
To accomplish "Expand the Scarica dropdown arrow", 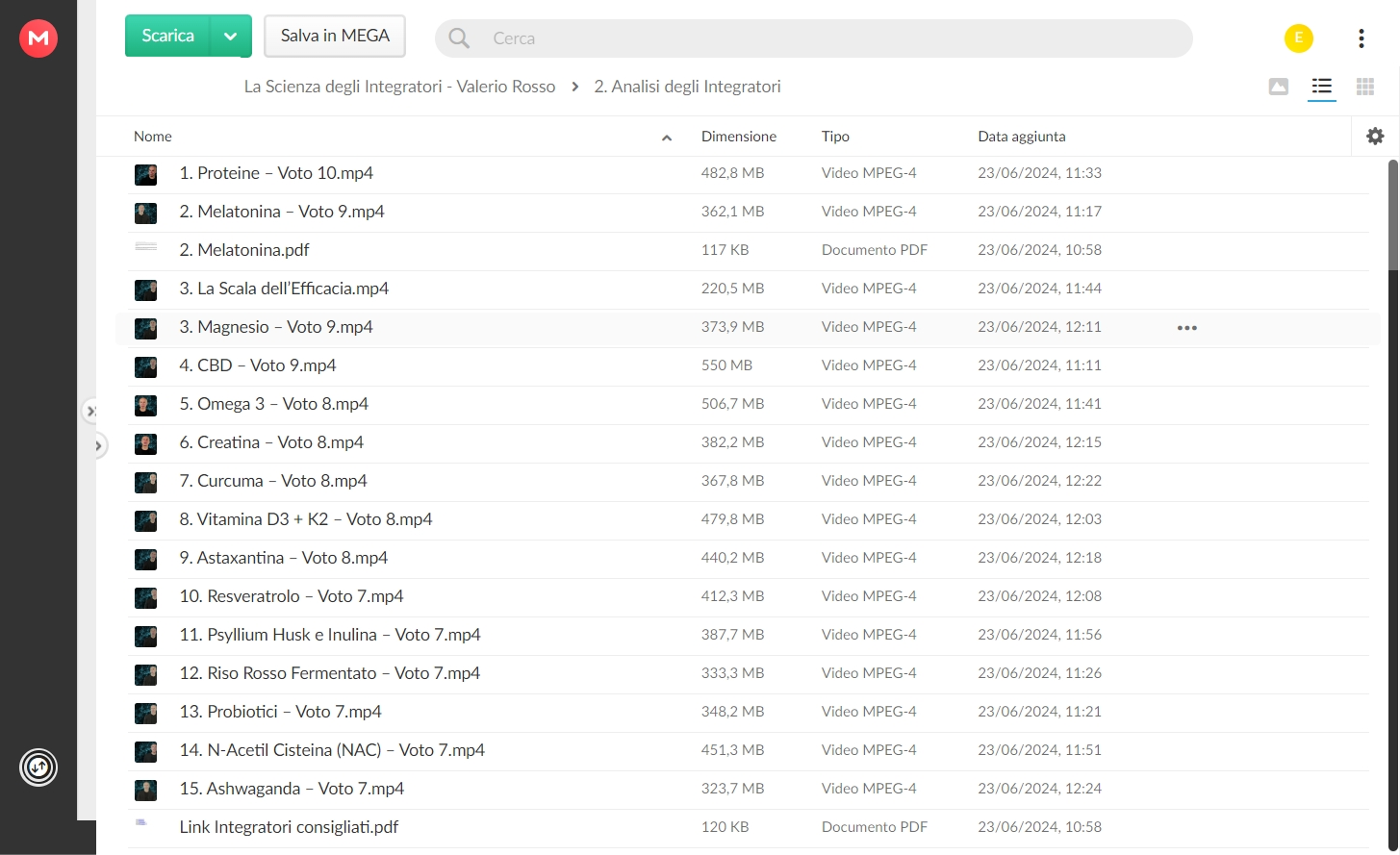I will pyautogui.click(x=231, y=37).
